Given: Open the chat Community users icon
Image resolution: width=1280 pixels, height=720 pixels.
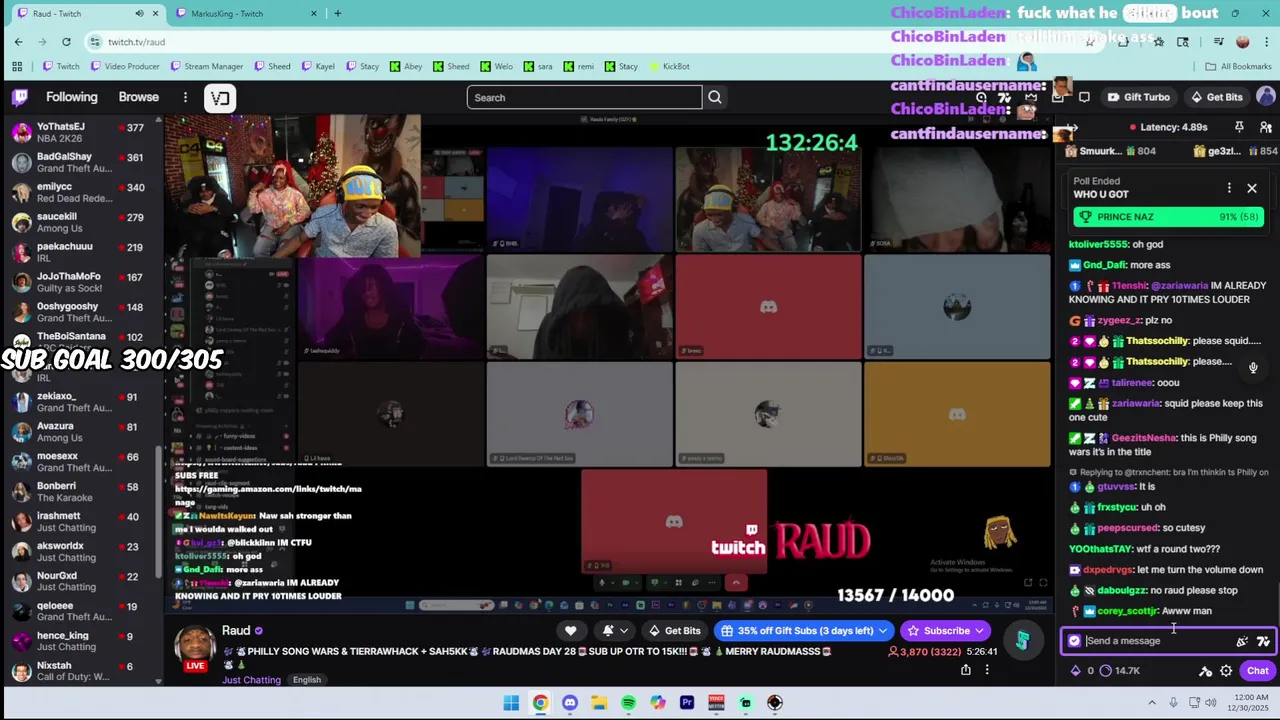Looking at the screenshot, I should 1265,127.
